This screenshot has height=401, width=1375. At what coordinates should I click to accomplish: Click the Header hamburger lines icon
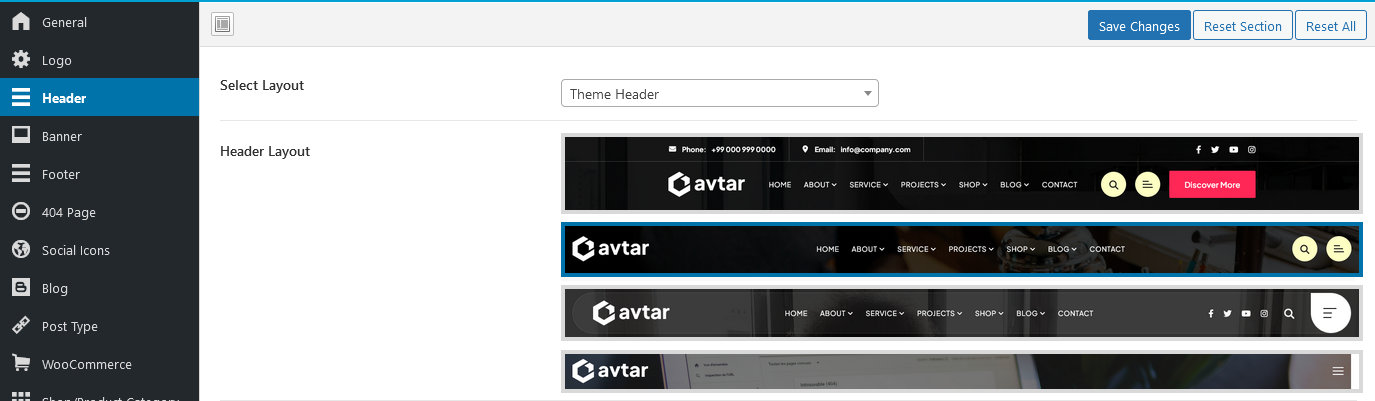pyautogui.click(x=20, y=98)
